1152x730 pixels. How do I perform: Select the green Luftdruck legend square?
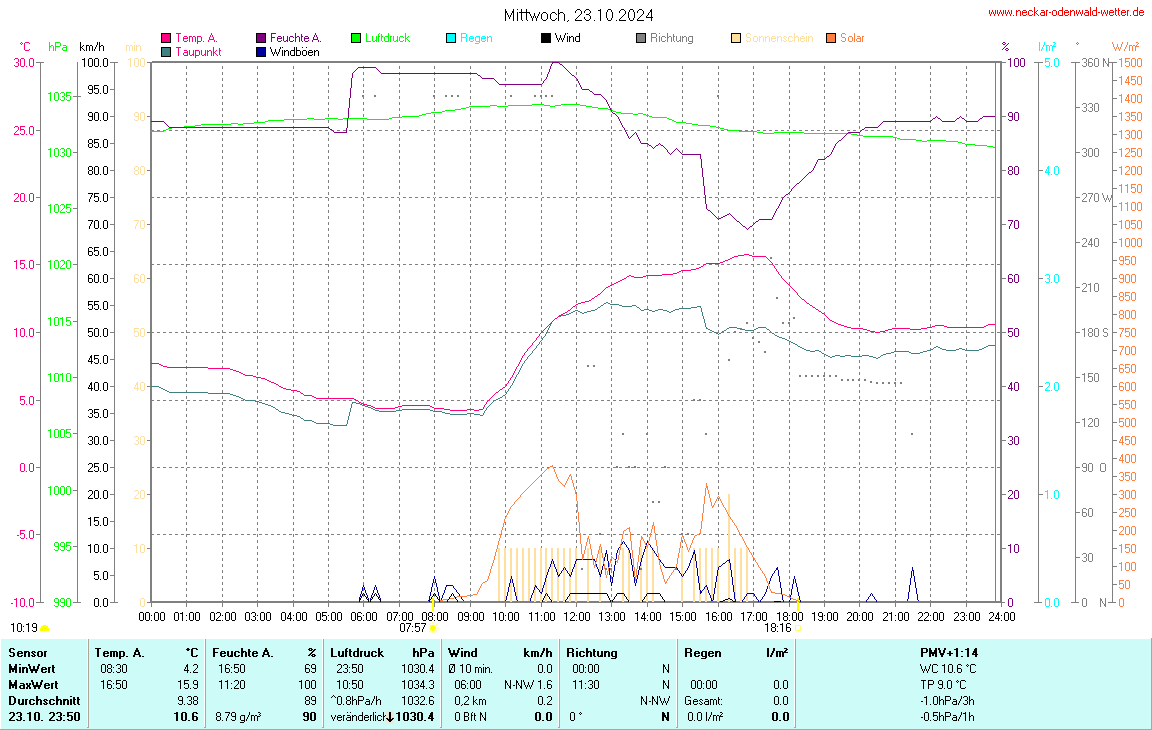[356, 38]
